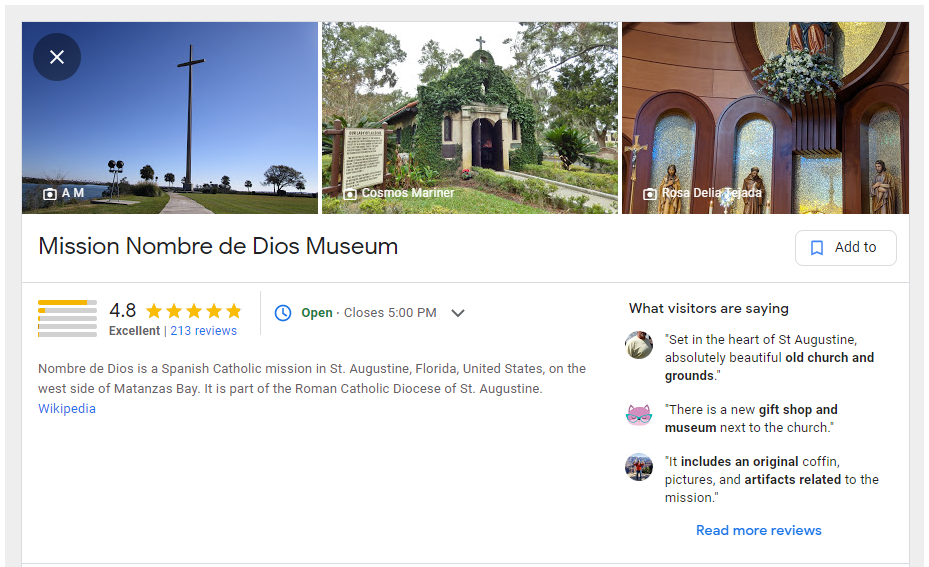
Task: Close the place details panel
Action: point(57,57)
